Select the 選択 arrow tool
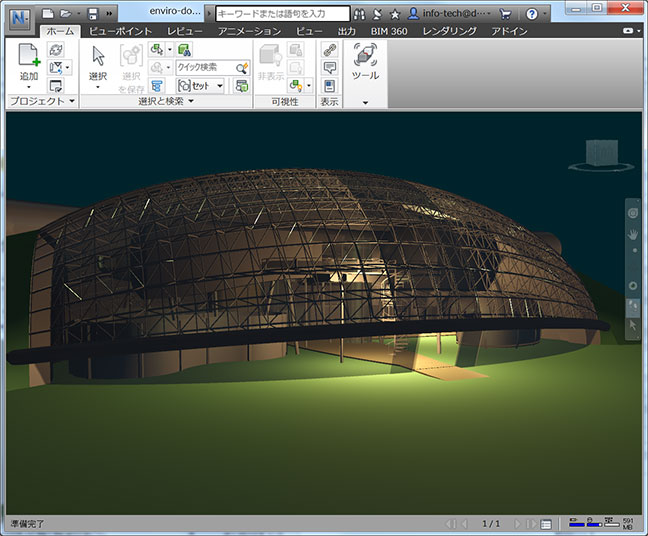The height and width of the screenshot is (536, 648). 98,56
